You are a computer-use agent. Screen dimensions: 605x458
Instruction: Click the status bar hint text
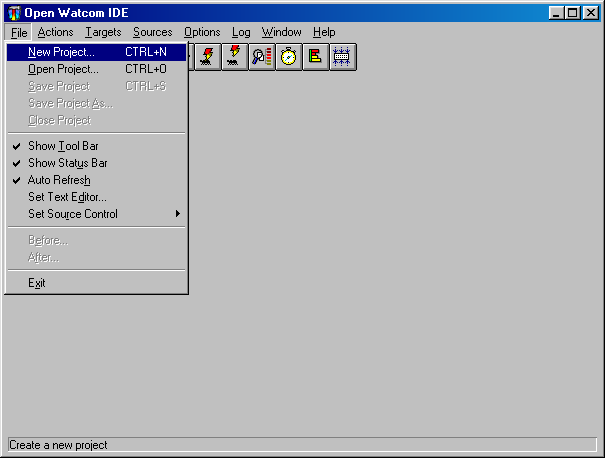[x=58, y=445]
